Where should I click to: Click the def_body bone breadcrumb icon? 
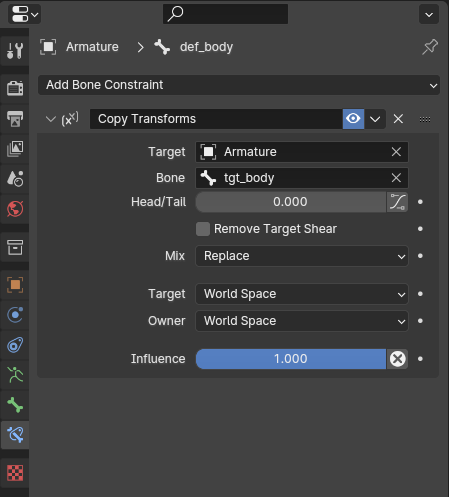point(162,47)
